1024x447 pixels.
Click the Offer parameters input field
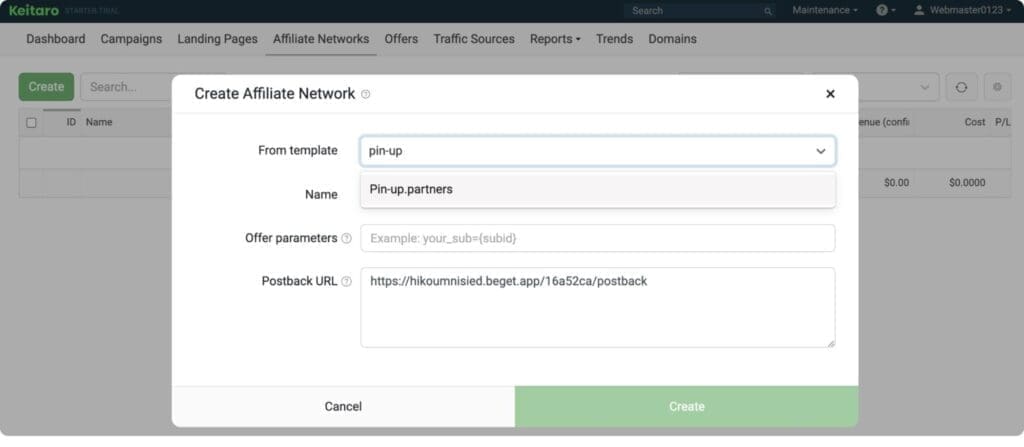point(597,239)
